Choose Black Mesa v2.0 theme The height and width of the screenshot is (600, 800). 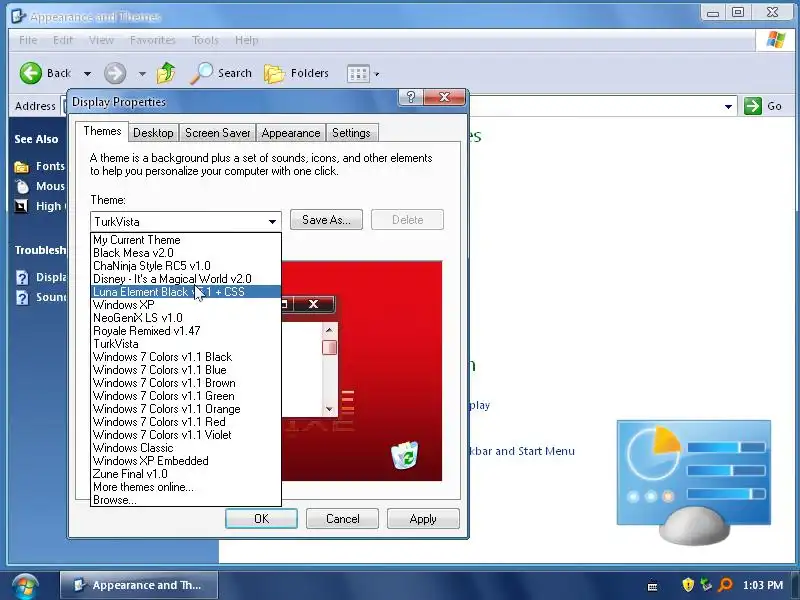click(186, 253)
